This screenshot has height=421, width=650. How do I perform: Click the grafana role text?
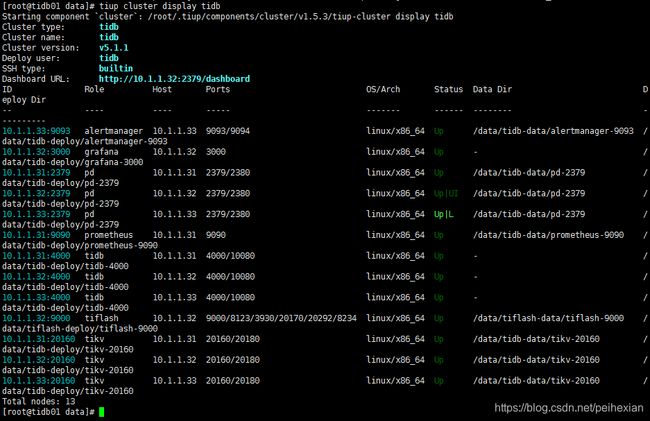[x=102, y=152]
